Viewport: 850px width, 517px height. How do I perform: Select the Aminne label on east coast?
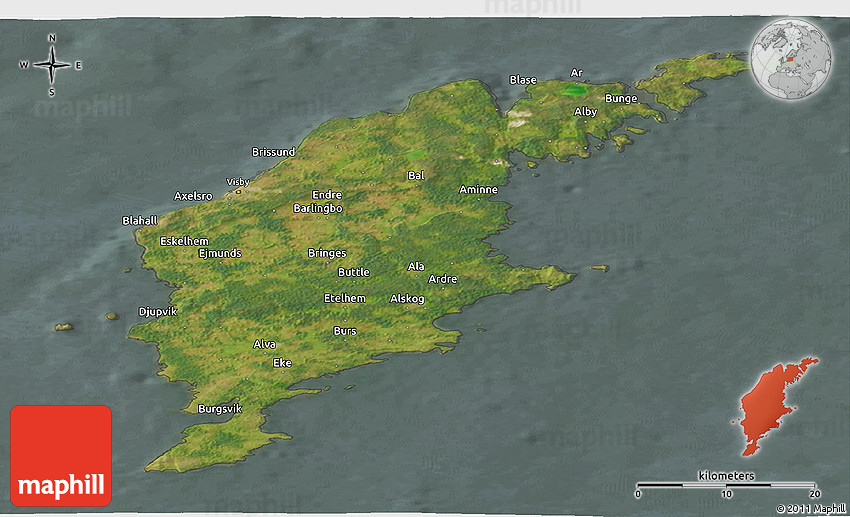coord(478,190)
